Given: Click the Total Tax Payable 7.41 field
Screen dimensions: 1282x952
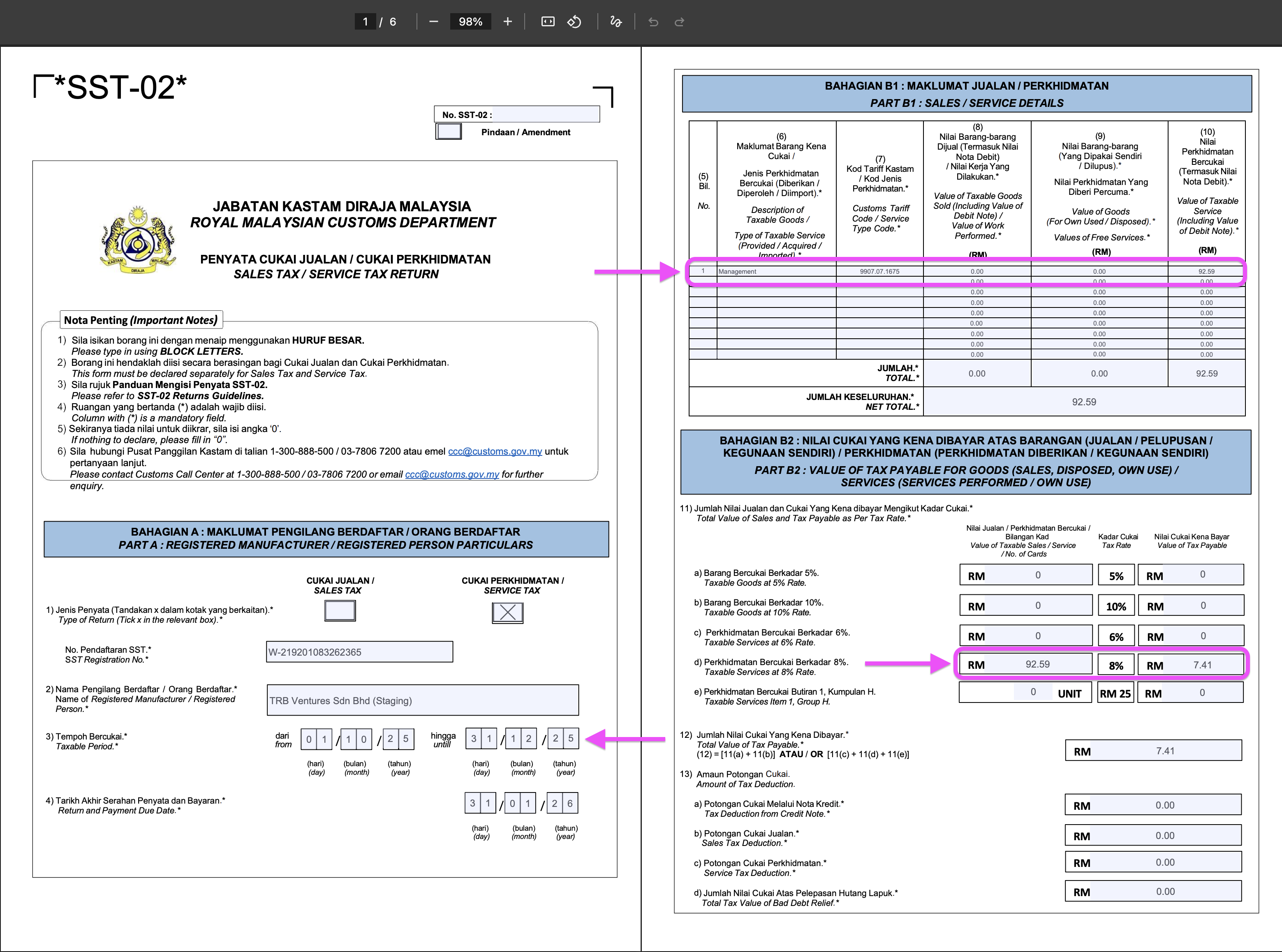Looking at the screenshot, I should (x=1164, y=751).
